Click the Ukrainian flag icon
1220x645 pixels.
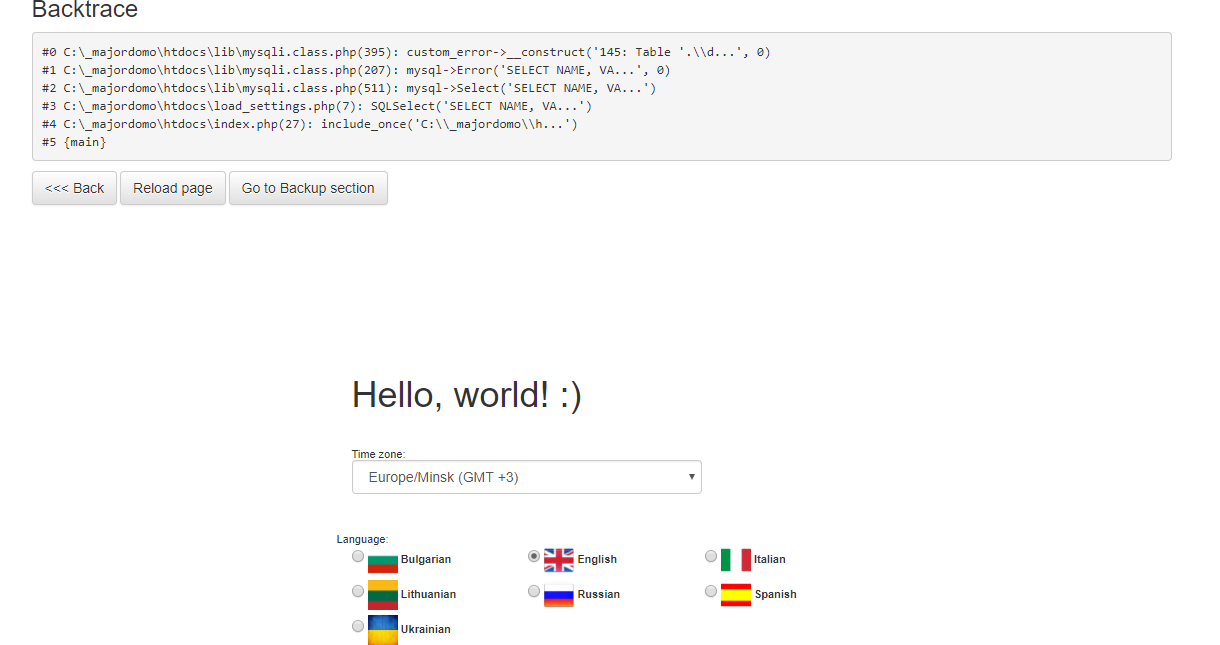click(x=382, y=629)
